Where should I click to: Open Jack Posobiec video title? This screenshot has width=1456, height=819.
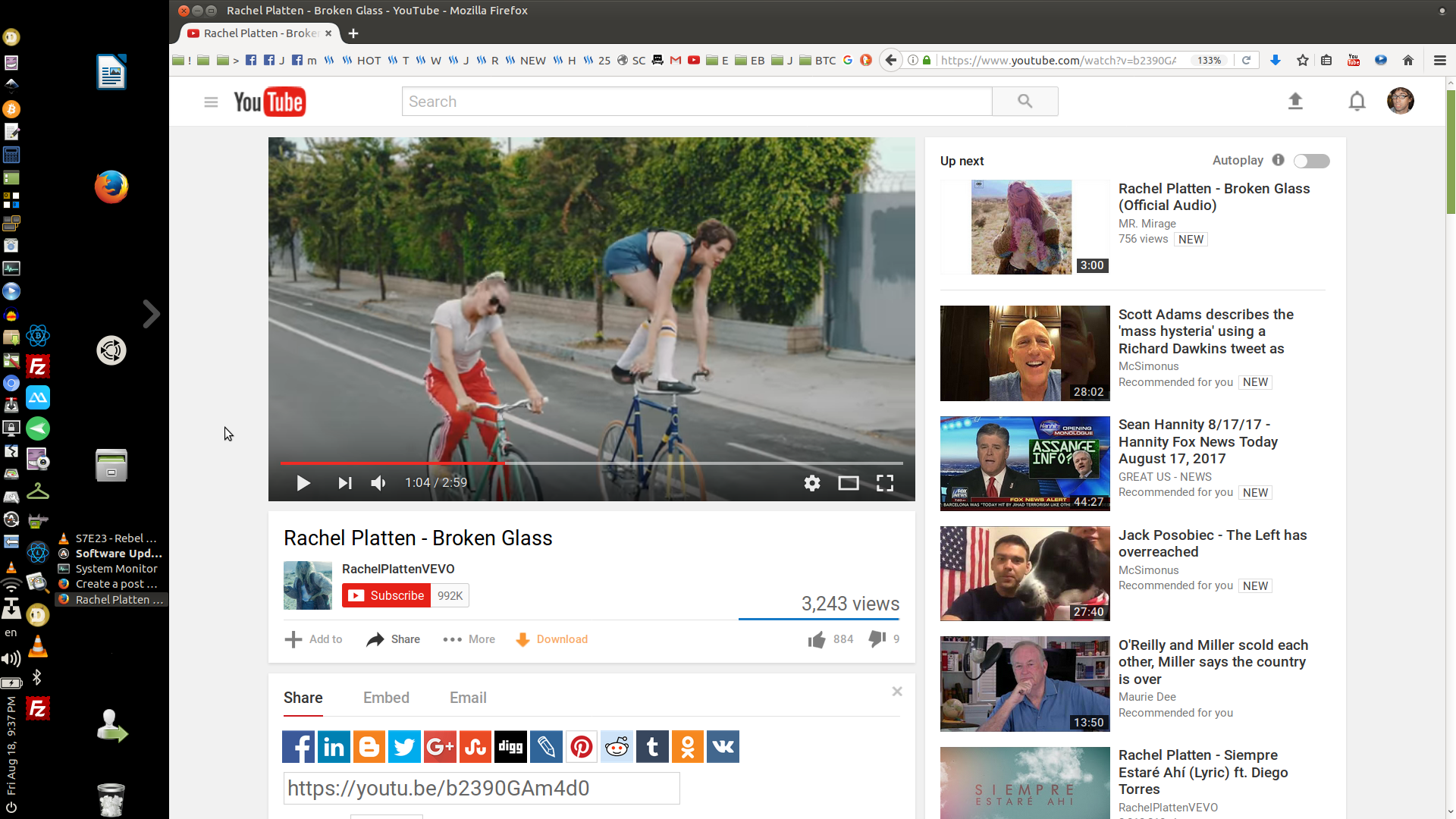click(1213, 544)
